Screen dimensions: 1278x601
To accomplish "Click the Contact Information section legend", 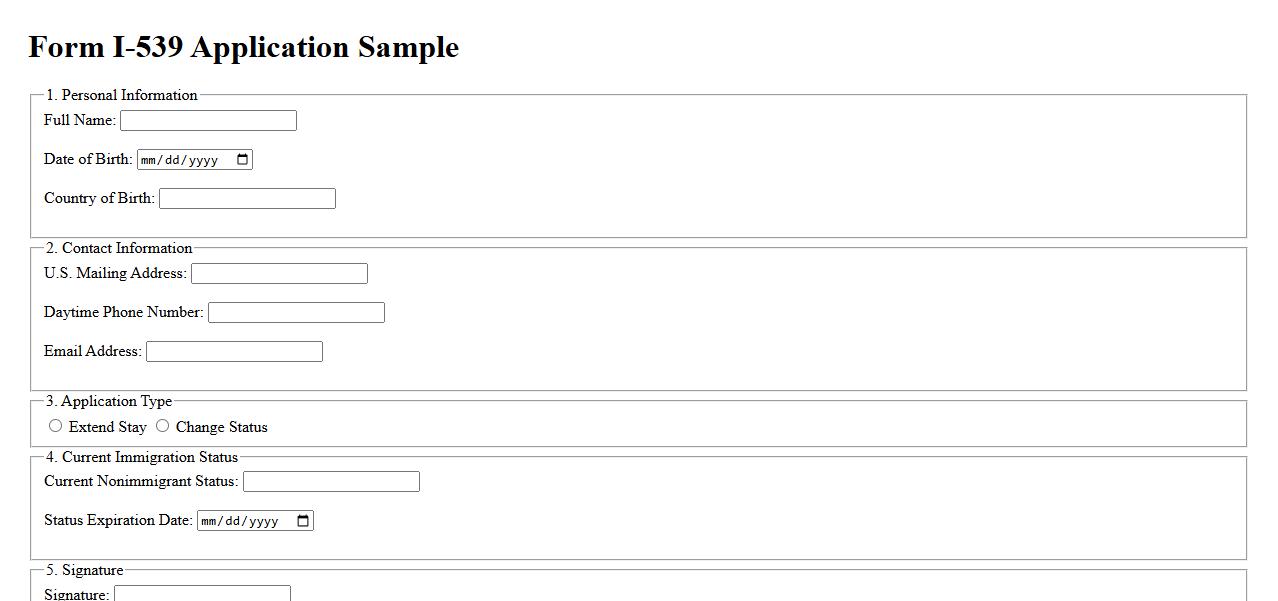I will click(119, 248).
